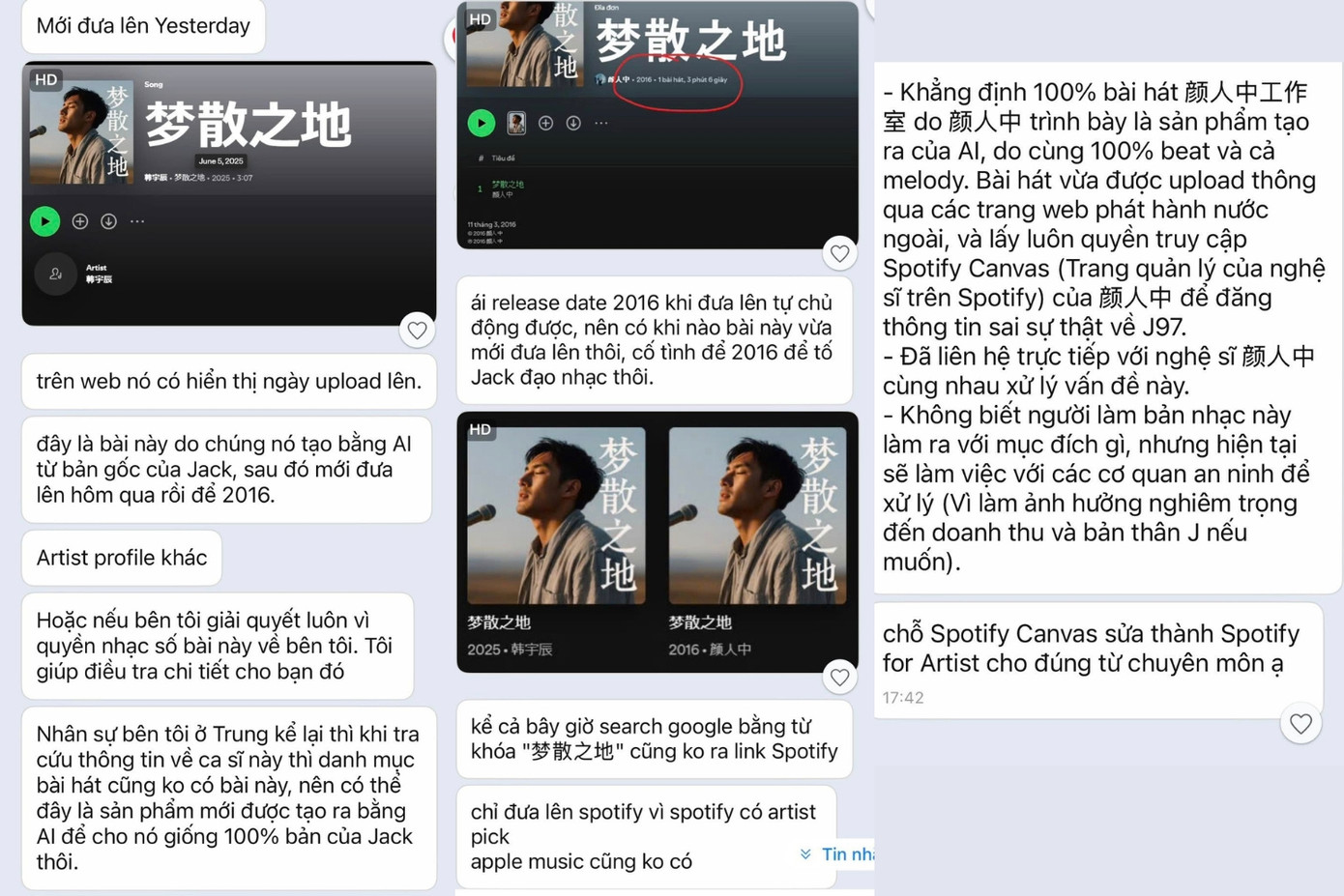Open three-dots more menu in first screenshot
1344x896 pixels.
tap(137, 221)
